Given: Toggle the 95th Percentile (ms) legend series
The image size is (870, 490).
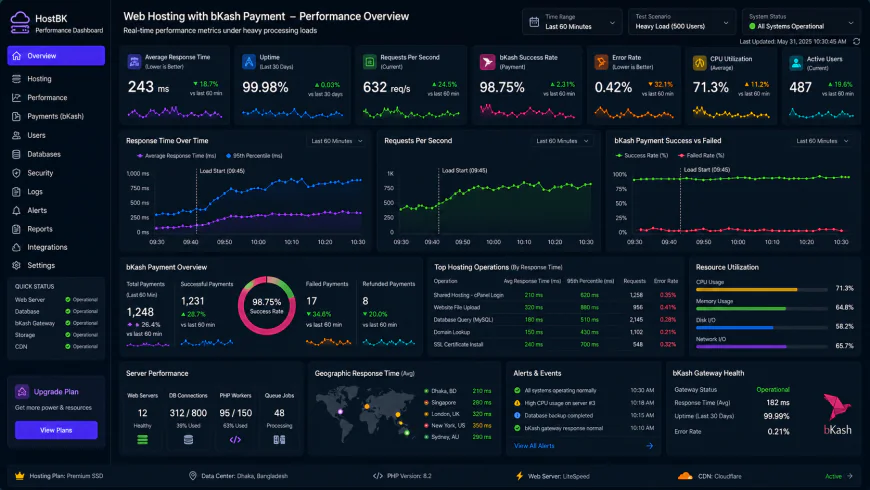Looking at the screenshot, I should click(x=253, y=156).
